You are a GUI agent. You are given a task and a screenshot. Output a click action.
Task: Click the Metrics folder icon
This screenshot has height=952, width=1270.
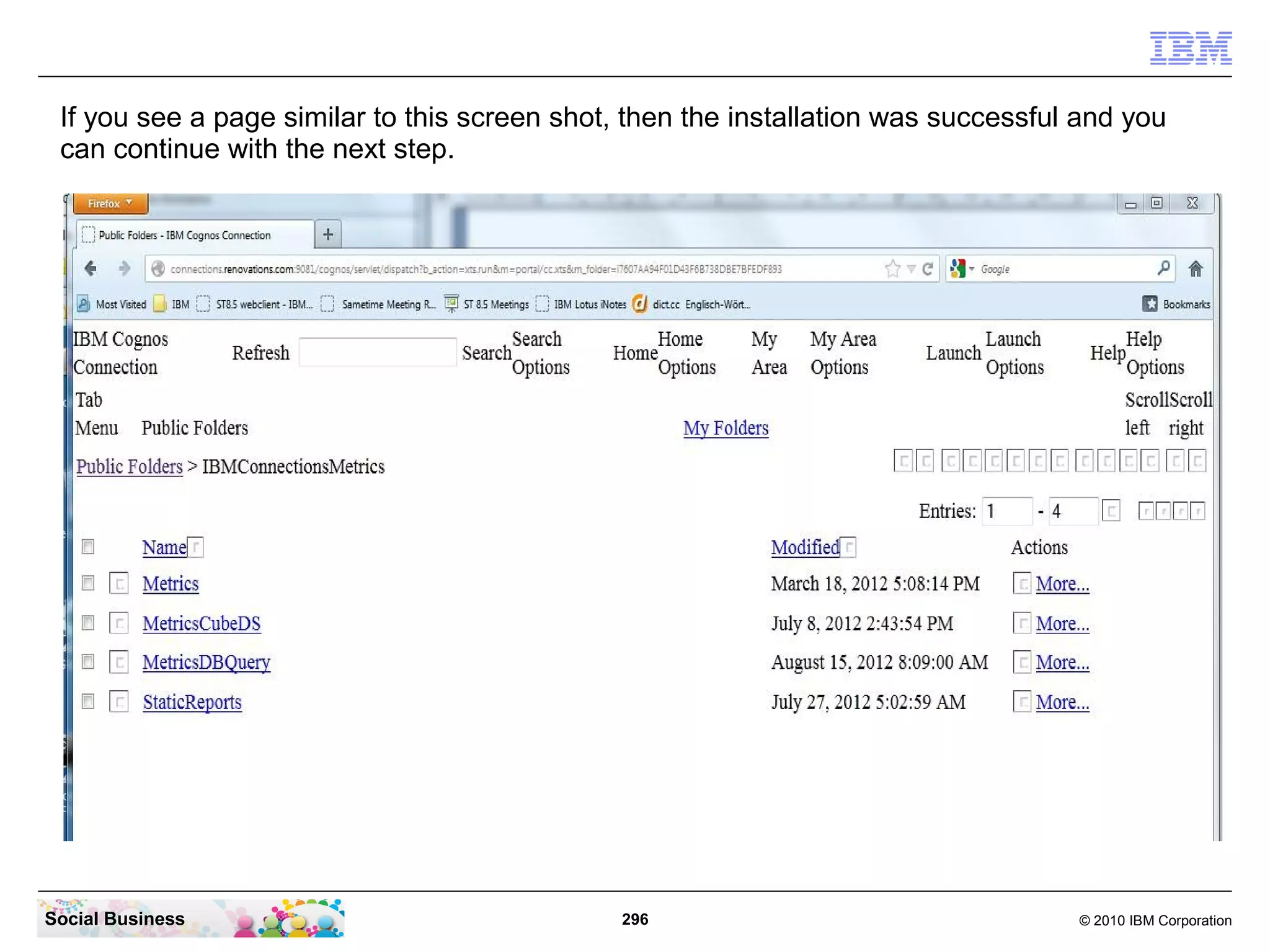point(118,583)
